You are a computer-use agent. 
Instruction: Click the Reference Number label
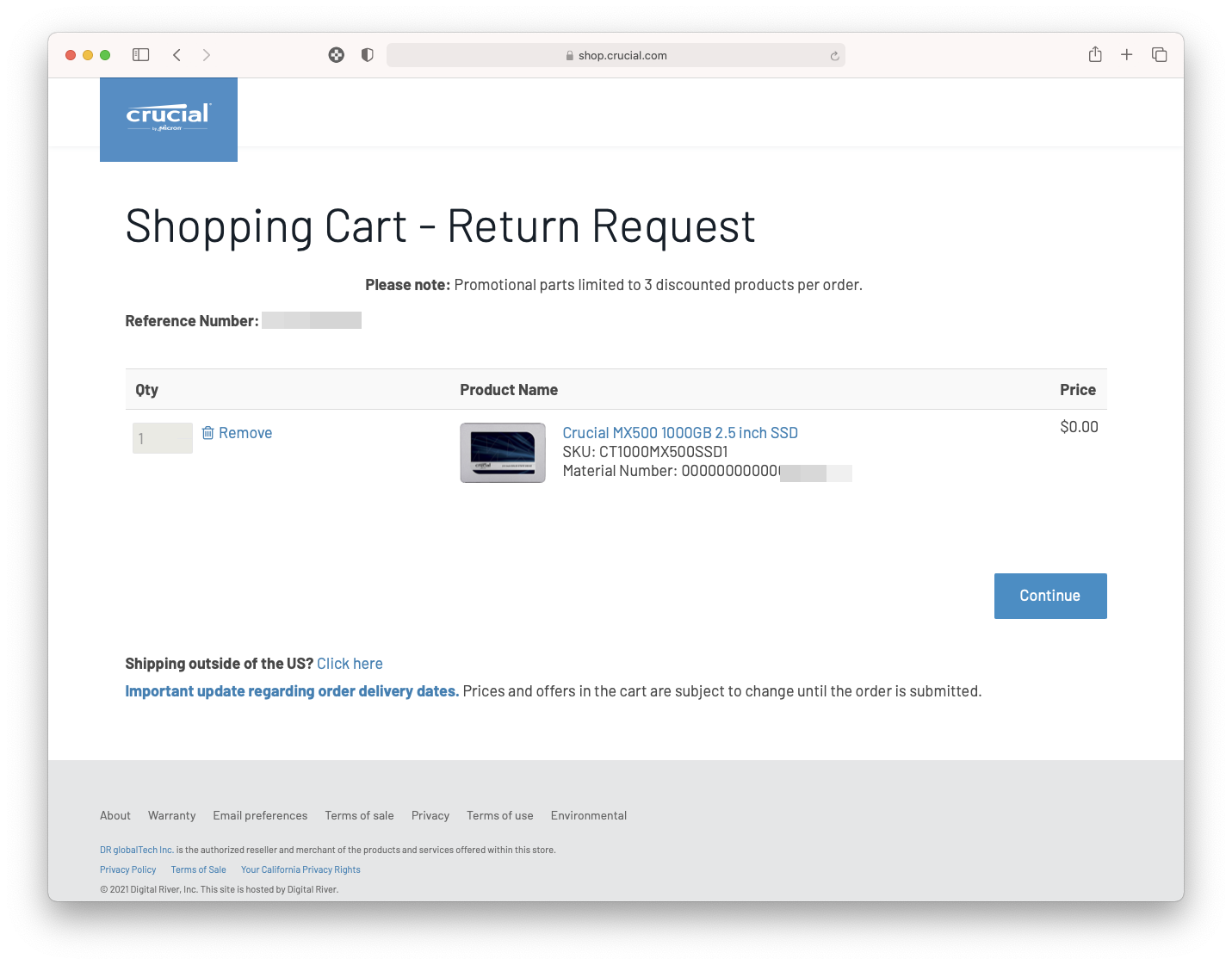tap(192, 321)
